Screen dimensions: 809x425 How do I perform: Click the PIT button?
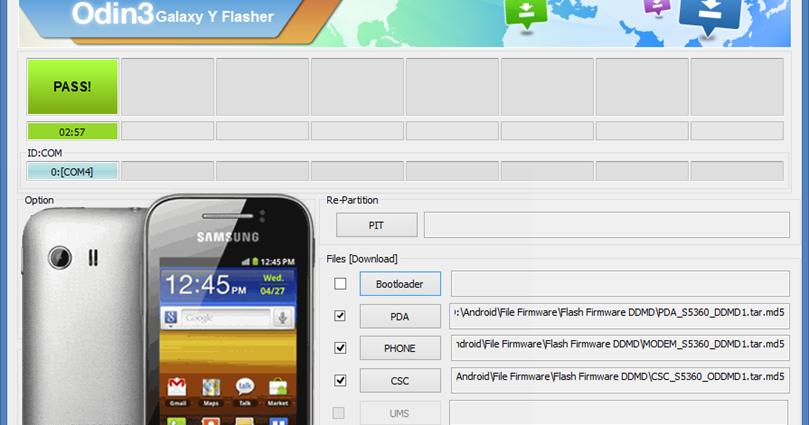[x=377, y=225]
